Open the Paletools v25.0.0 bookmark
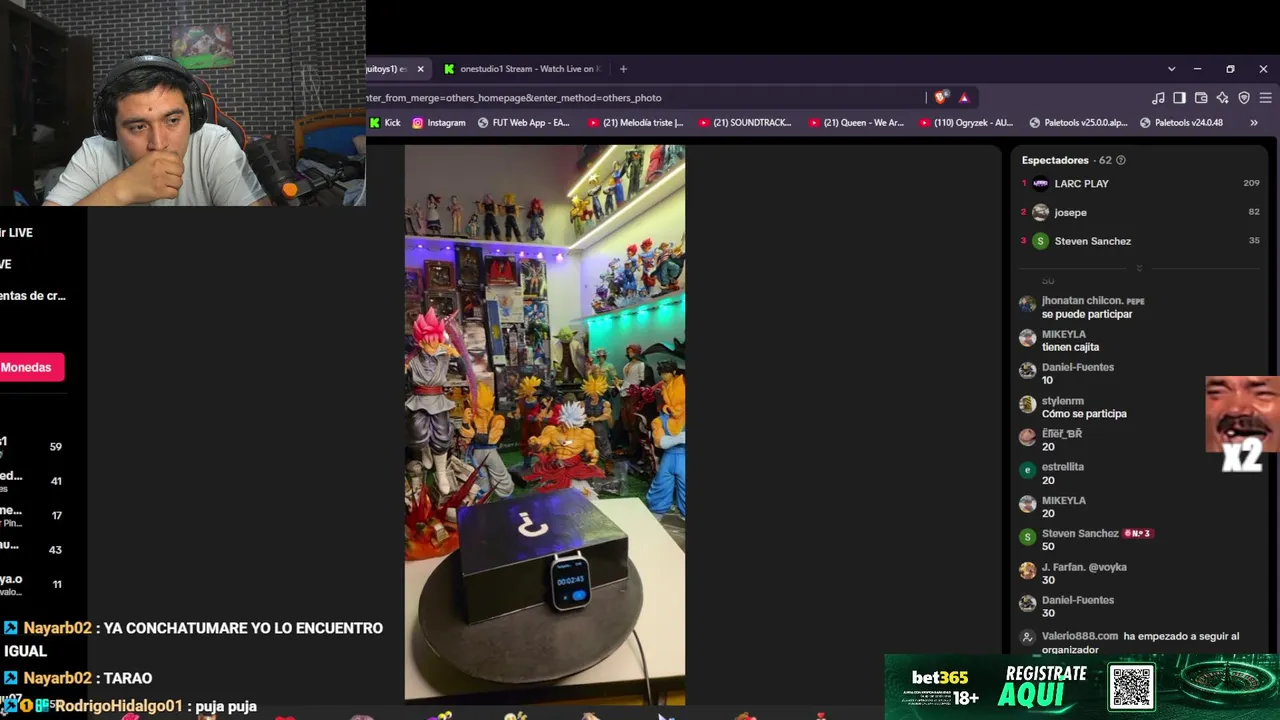 click(1078, 123)
